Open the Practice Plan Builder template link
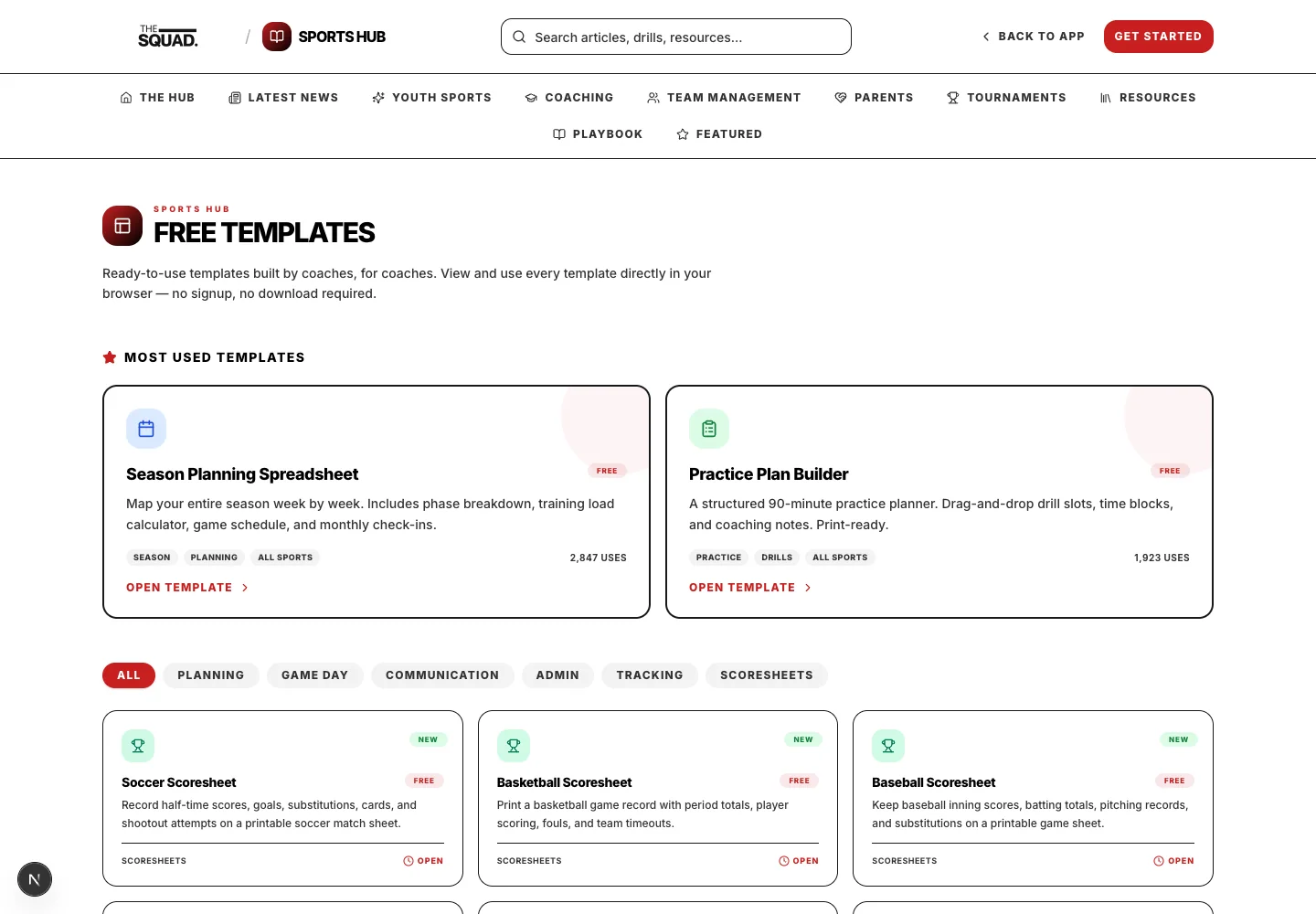 point(750,588)
